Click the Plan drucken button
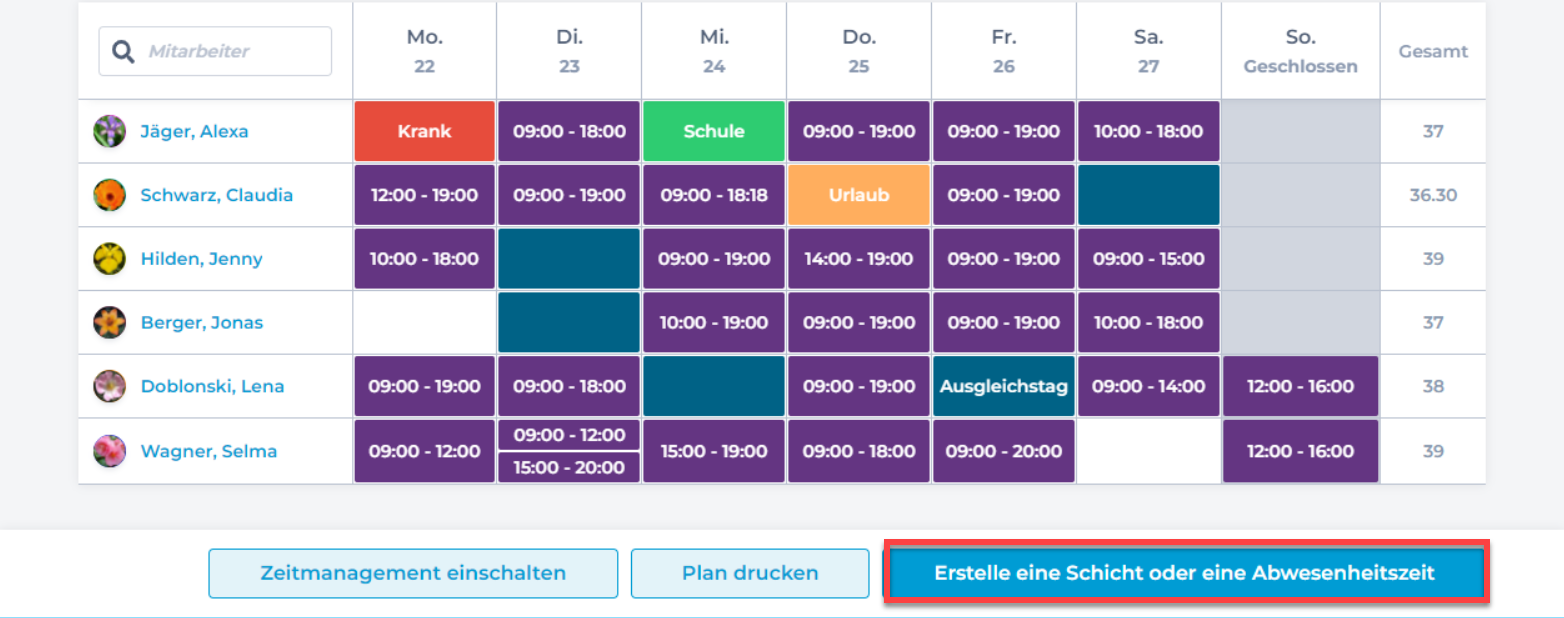This screenshot has height=618, width=1564. pyautogui.click(x=750, y=573)
